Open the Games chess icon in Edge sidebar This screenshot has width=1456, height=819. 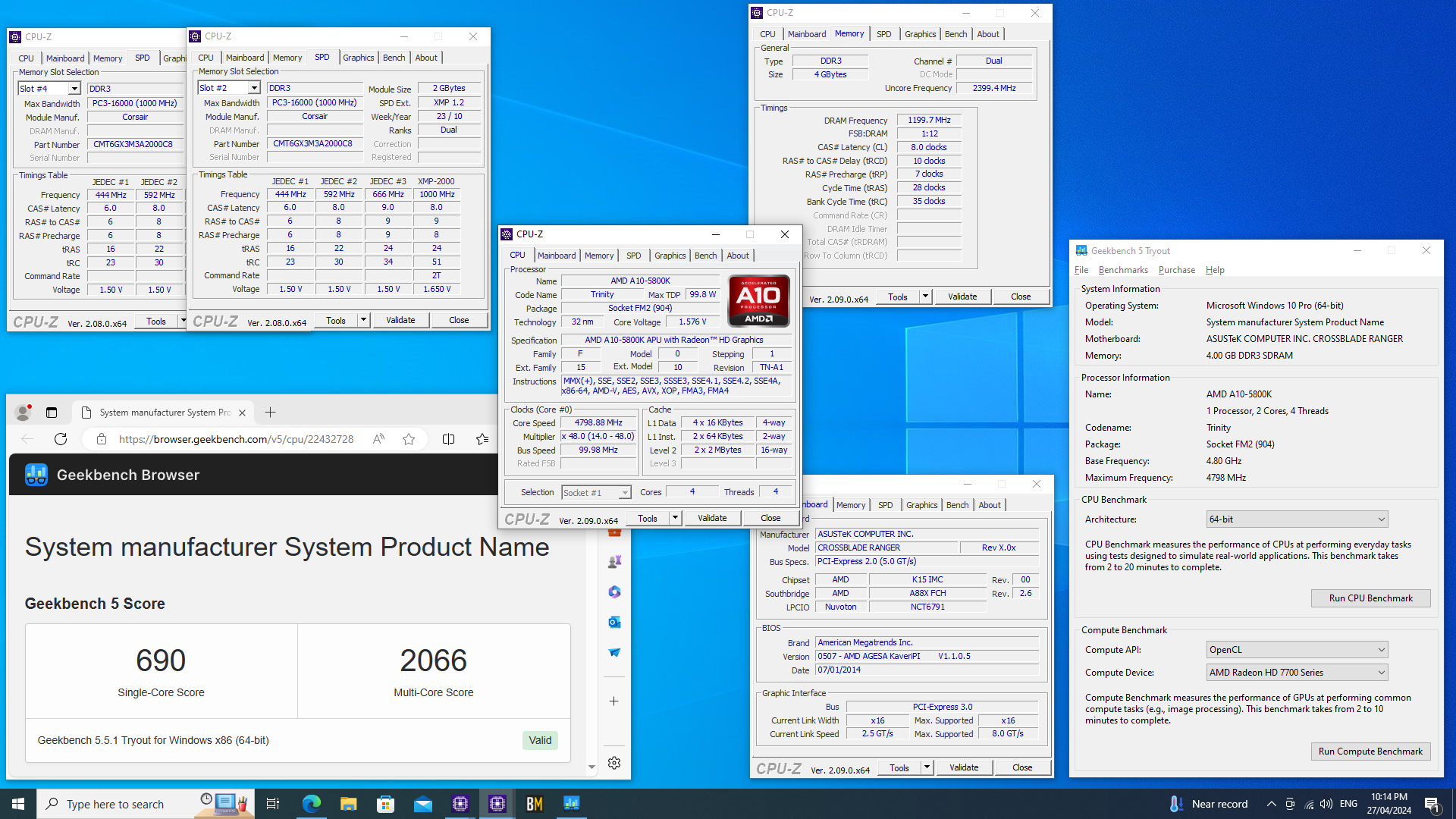(614, 562)
